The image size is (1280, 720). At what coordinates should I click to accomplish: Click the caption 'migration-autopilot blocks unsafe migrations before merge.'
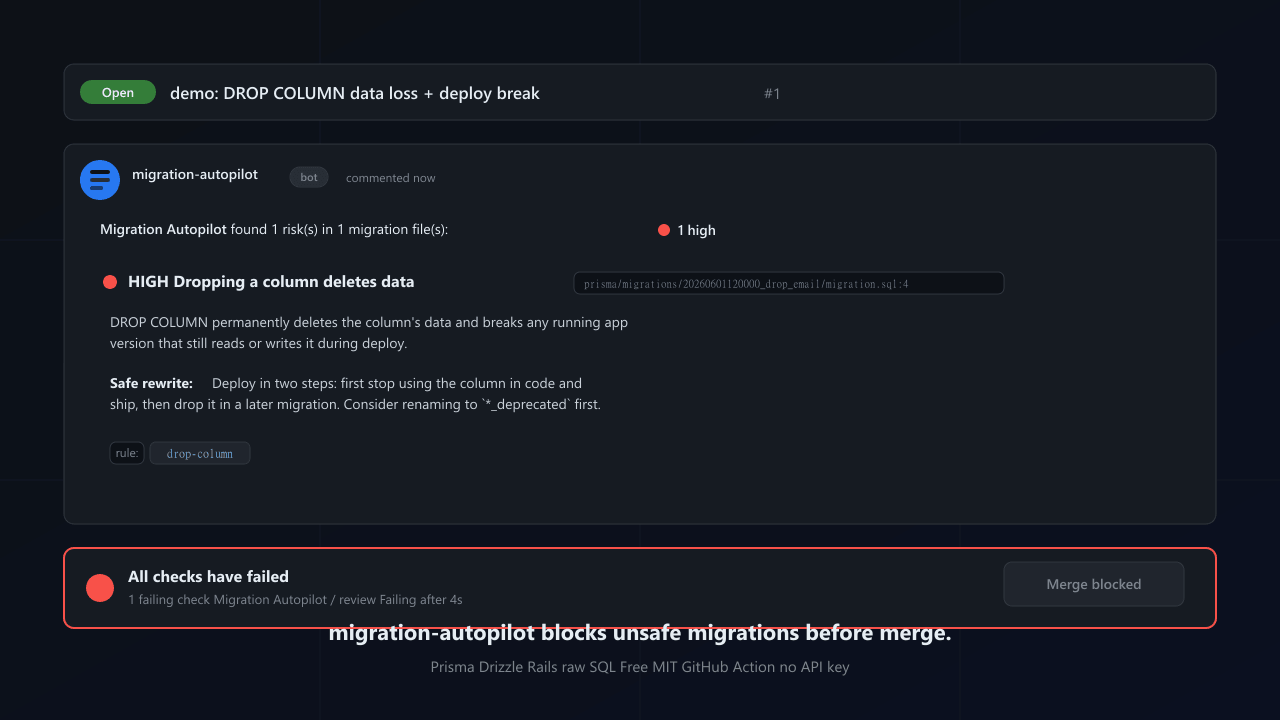pyautogui.click(x=640, y=633)
